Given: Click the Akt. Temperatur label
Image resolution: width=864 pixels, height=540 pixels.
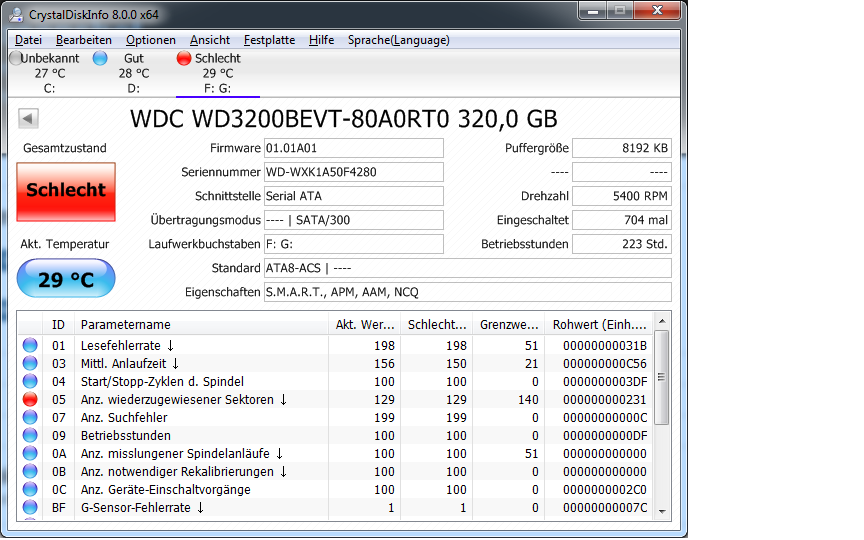Looking at the screenshot, I should click(65, 244).
